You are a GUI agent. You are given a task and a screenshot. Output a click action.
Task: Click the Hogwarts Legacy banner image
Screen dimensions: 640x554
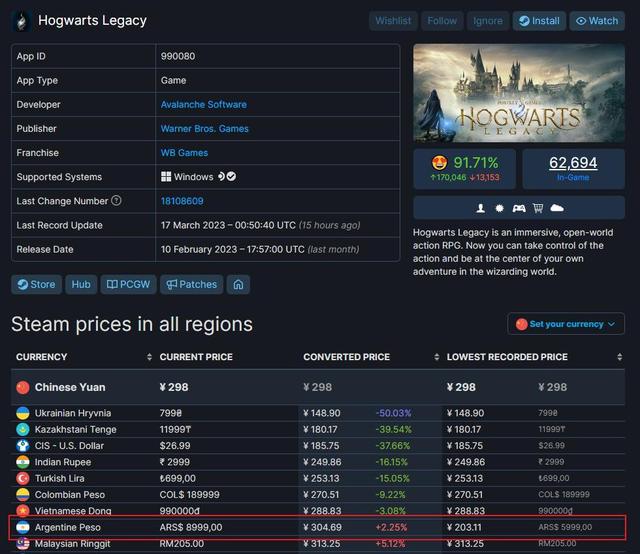(519, 93)
